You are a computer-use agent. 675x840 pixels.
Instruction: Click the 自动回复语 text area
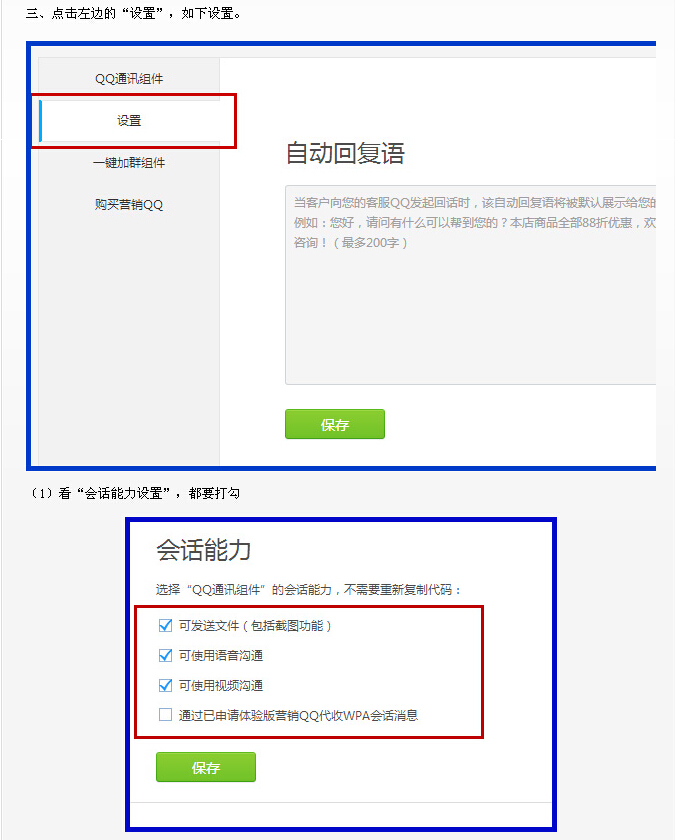(x=470, y=285)
